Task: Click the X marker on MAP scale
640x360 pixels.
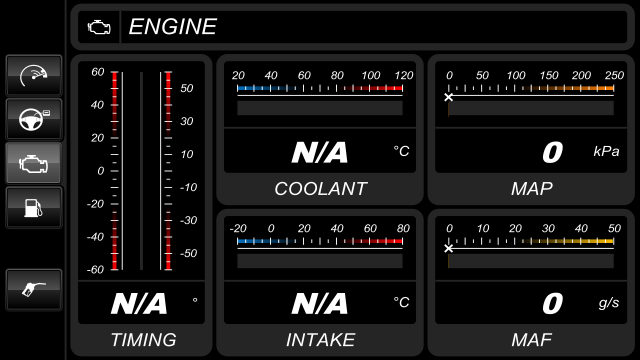Action: (449, 97)
